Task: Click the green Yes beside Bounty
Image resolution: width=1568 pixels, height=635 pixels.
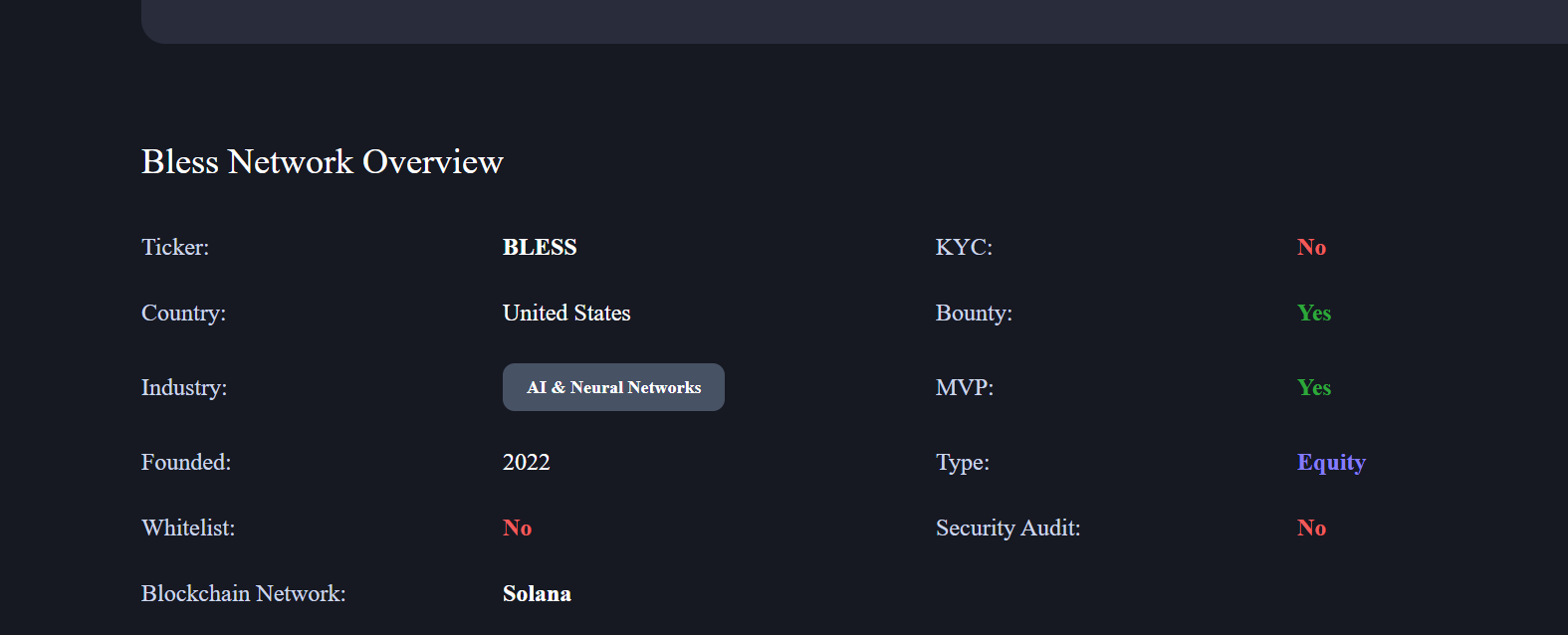Action: click(x=1314, y=313)
